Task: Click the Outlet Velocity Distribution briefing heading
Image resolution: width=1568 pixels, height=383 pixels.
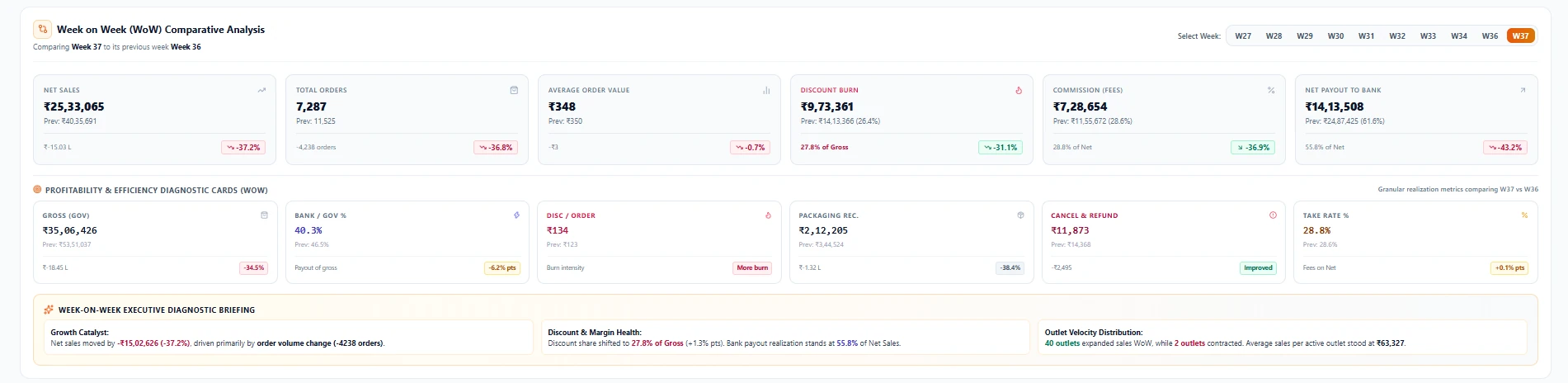Action: tap(1094, 333)
